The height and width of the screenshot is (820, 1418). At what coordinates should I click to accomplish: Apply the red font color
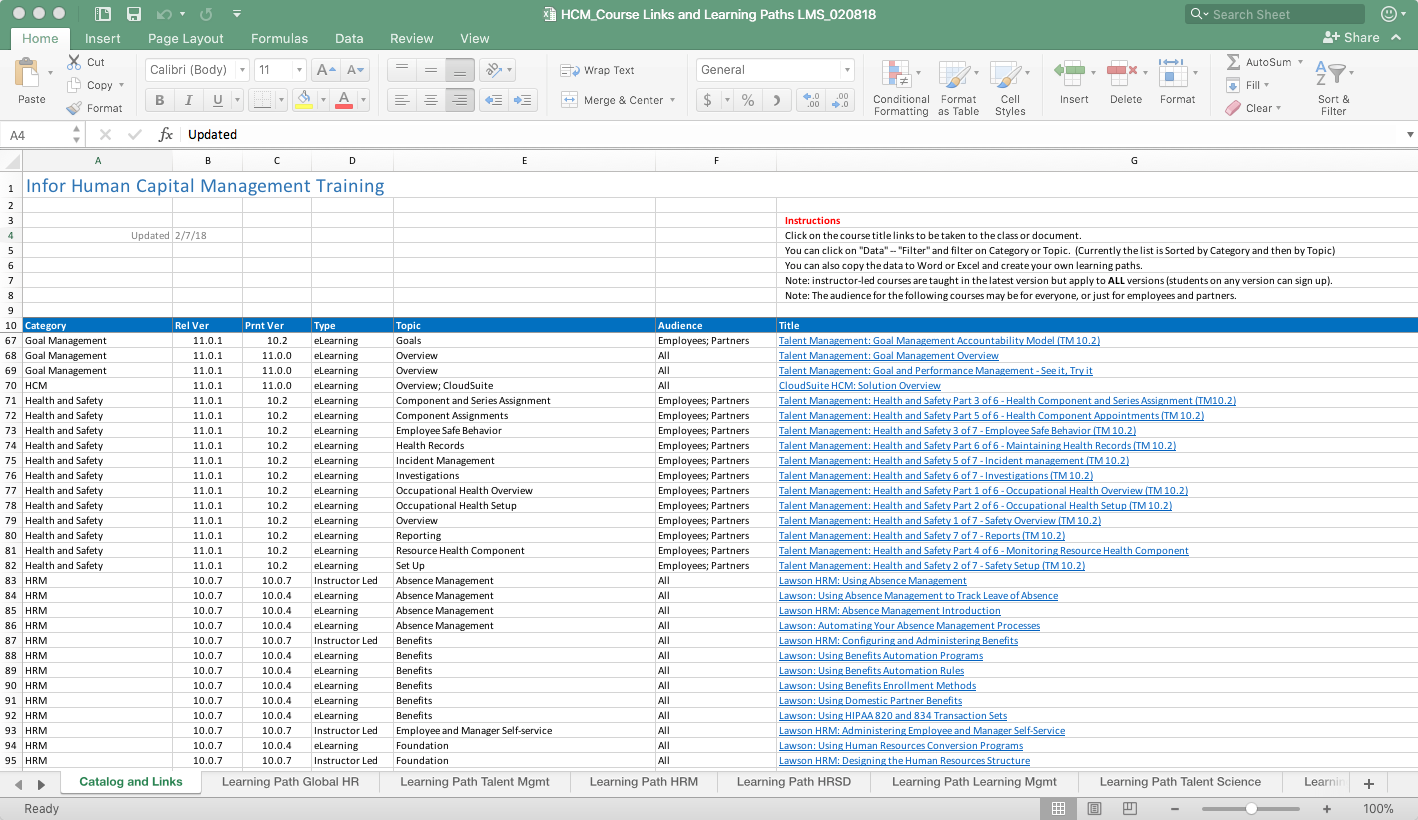(344, 100)
